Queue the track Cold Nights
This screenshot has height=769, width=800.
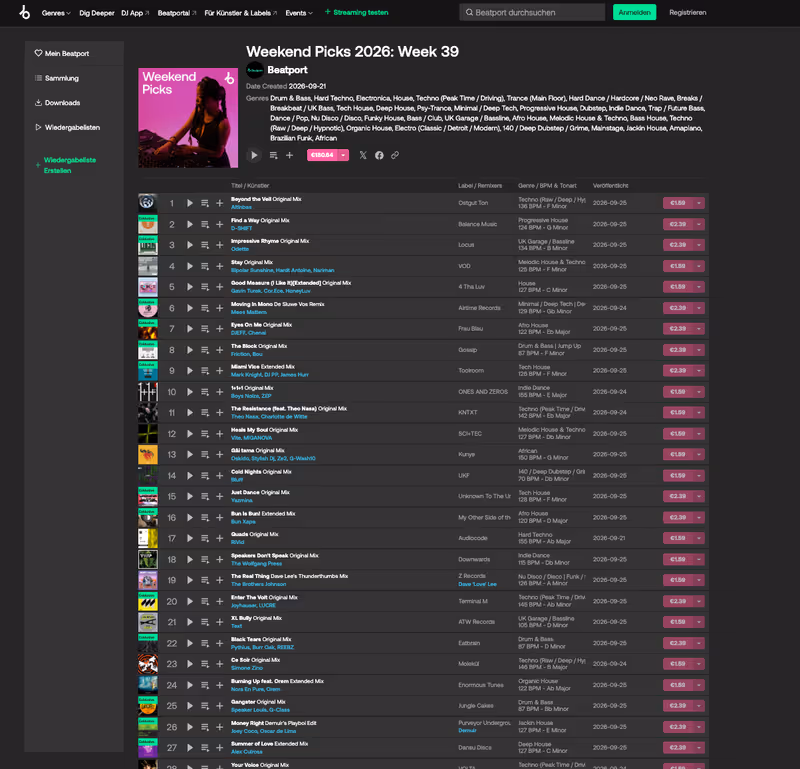click(x=205, y=476)
